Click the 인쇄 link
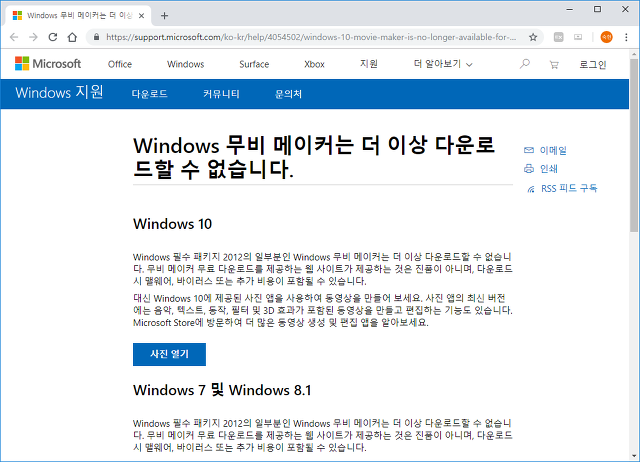Viewport: 640px width, 462px height. click(549, 169)
